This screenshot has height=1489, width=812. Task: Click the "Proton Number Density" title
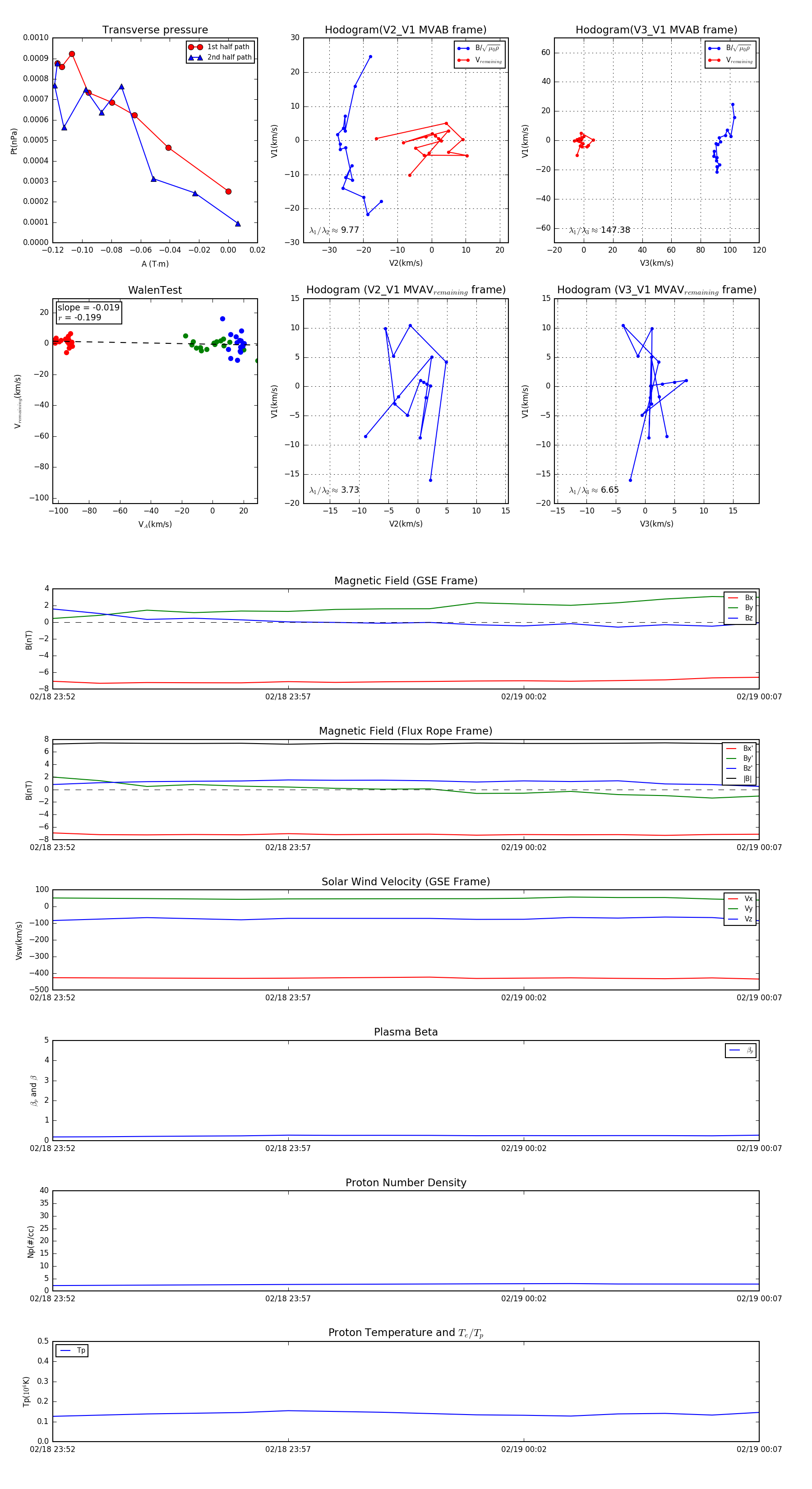click(x=406, y=1183)
